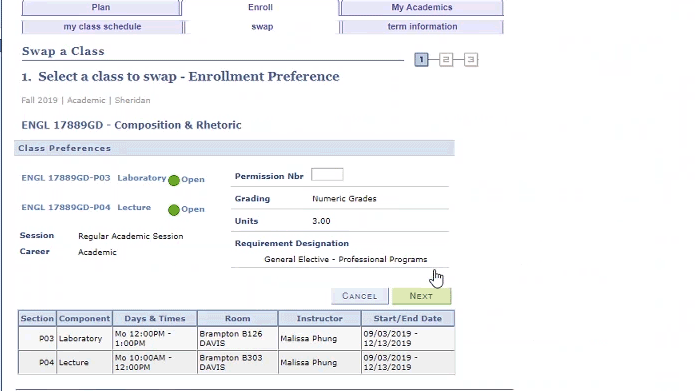Screen dimensions: 695x391
Task: Click the Next button
Action: [x=421, y=296]
